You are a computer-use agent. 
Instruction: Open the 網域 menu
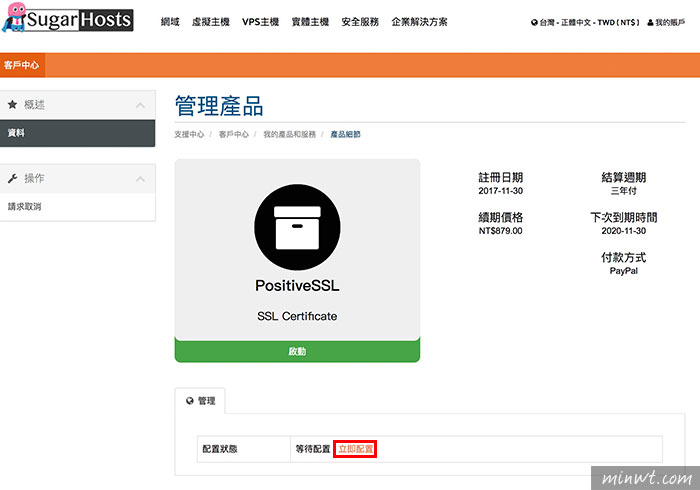[x=170, y=22]
